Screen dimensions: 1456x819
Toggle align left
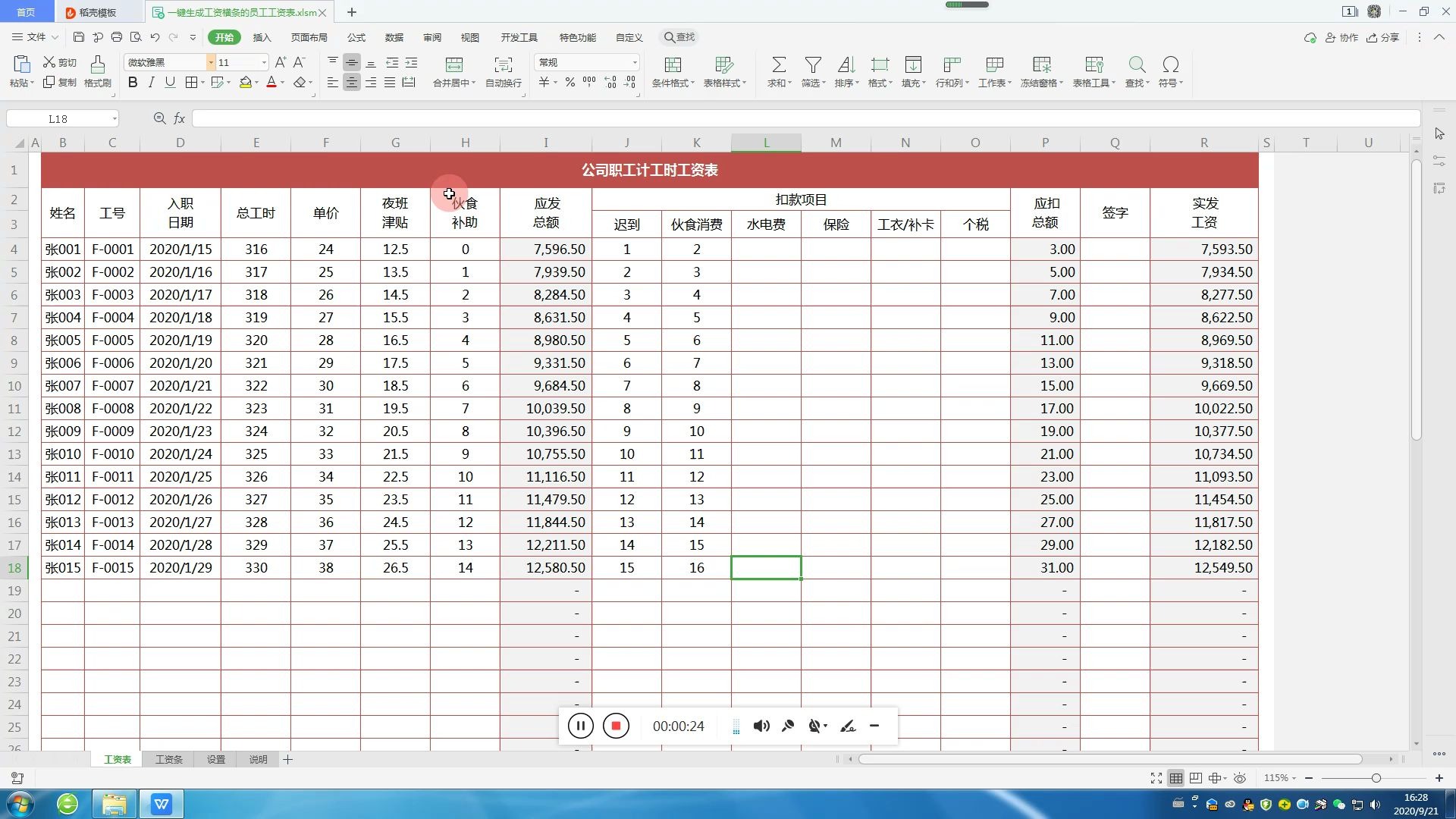click(333, 82)
